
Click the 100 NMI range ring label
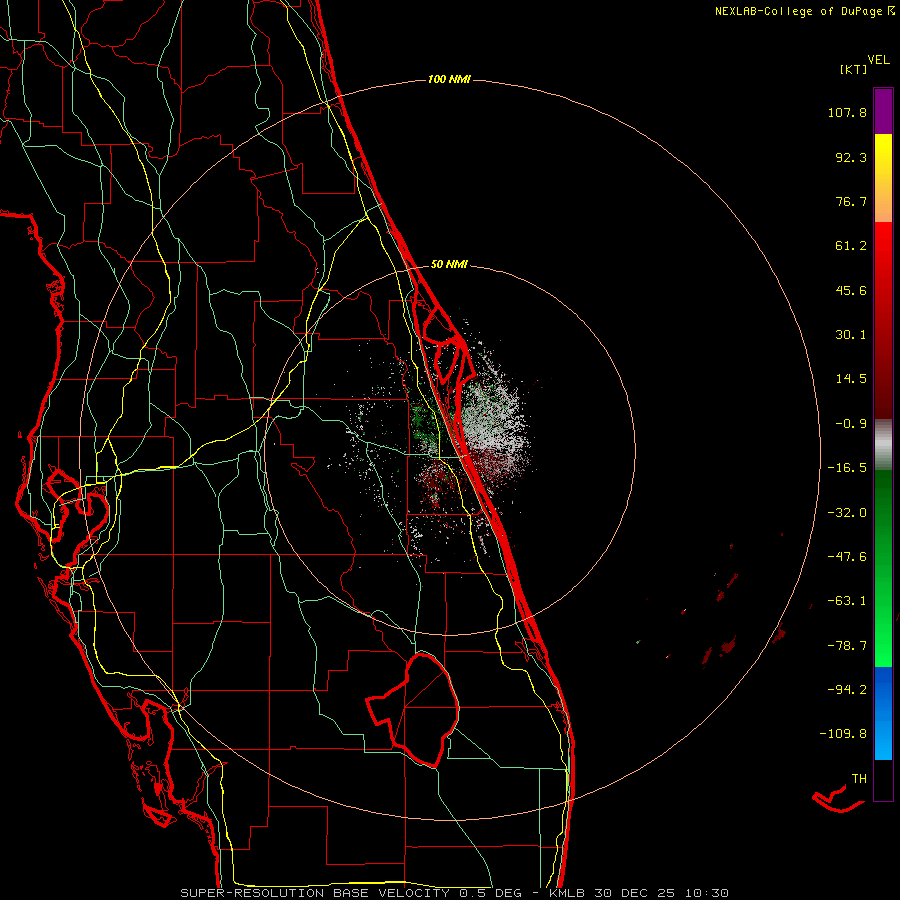[x=449, y=79]
